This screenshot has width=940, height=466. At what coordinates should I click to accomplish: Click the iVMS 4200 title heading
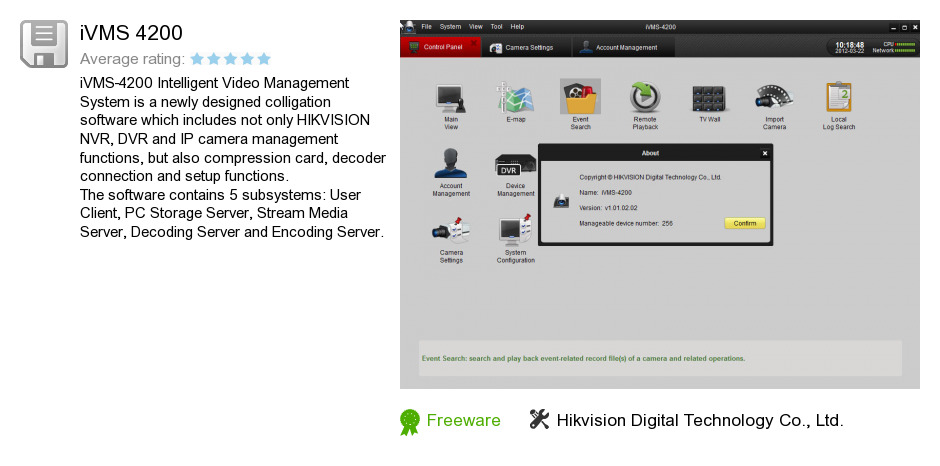[131, 33]
